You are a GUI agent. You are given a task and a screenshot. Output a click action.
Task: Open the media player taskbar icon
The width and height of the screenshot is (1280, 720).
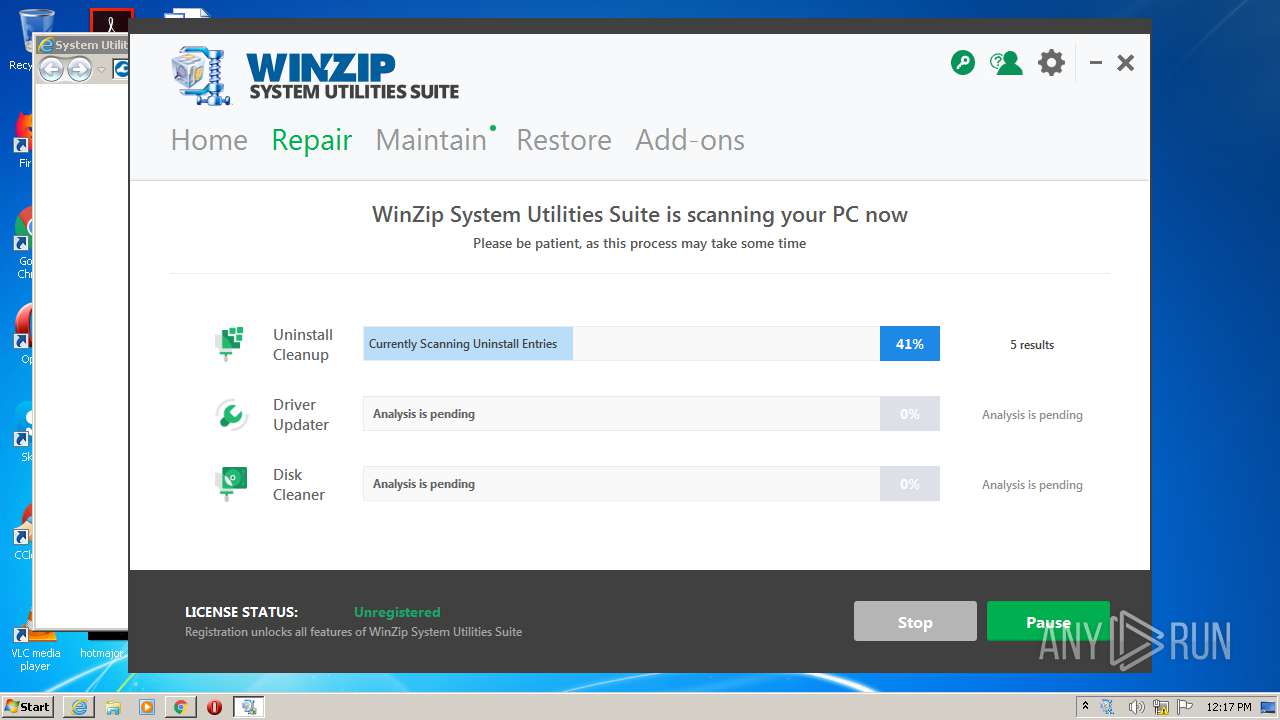click(147, 706)
